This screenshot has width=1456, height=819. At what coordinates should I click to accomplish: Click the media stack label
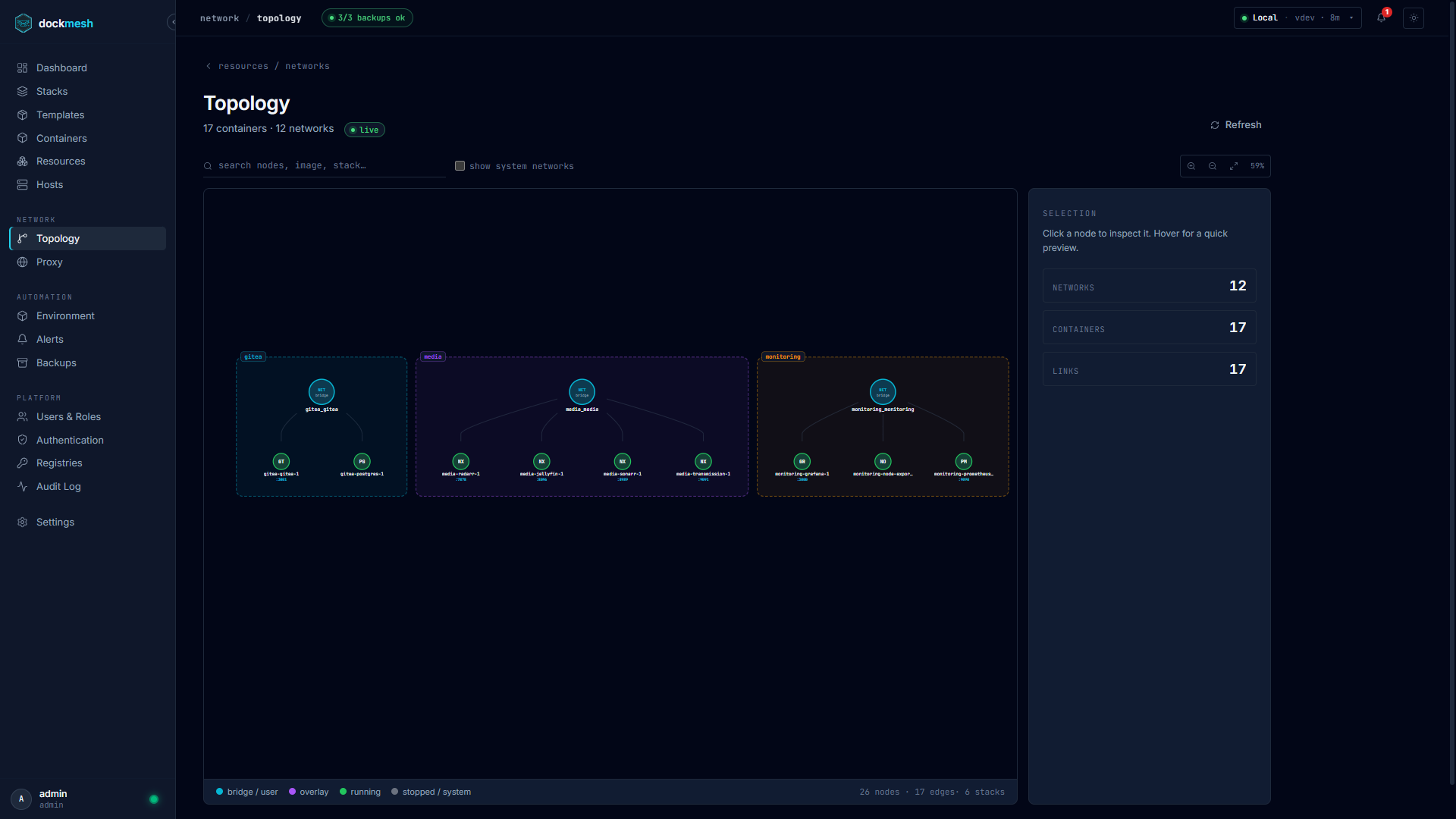point(433,356)
